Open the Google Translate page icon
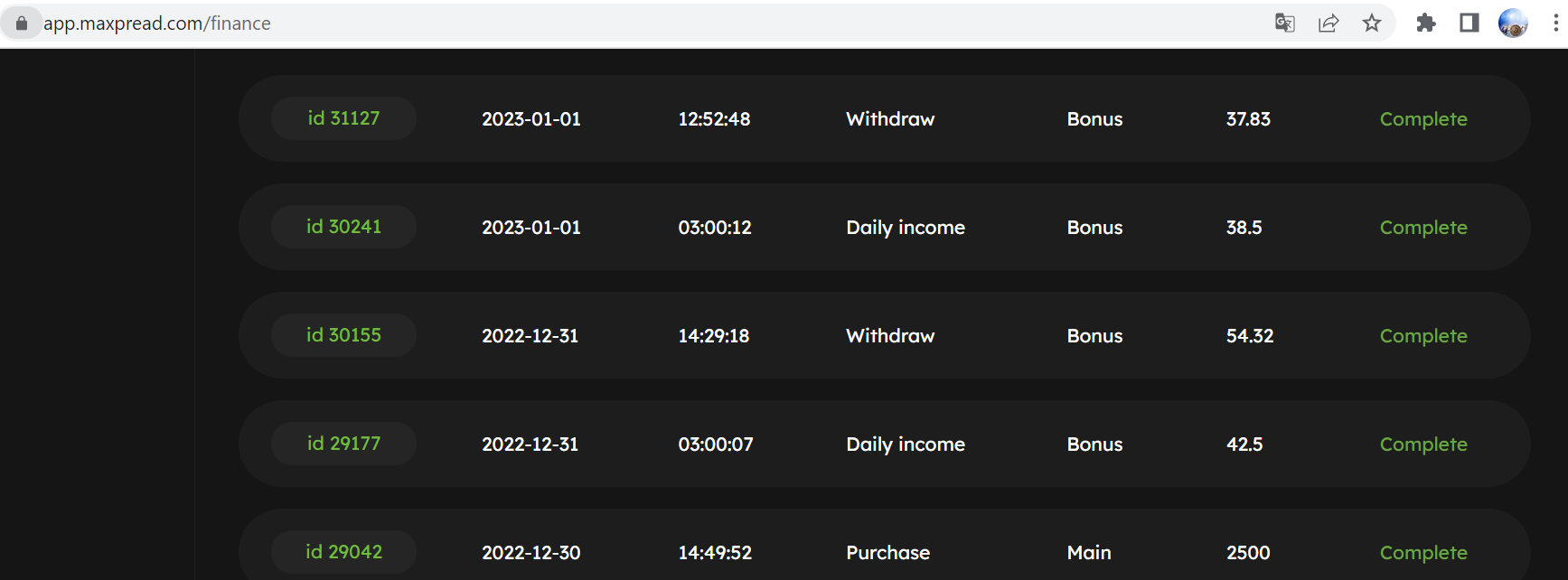Screen dimensions: 1568x580 point(1284,23)
